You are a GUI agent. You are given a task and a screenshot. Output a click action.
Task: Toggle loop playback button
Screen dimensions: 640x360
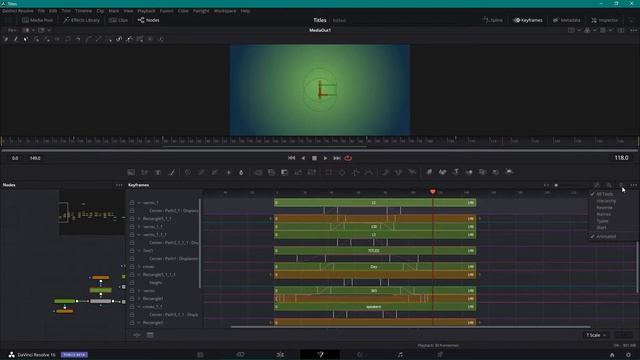pos(348,158)
